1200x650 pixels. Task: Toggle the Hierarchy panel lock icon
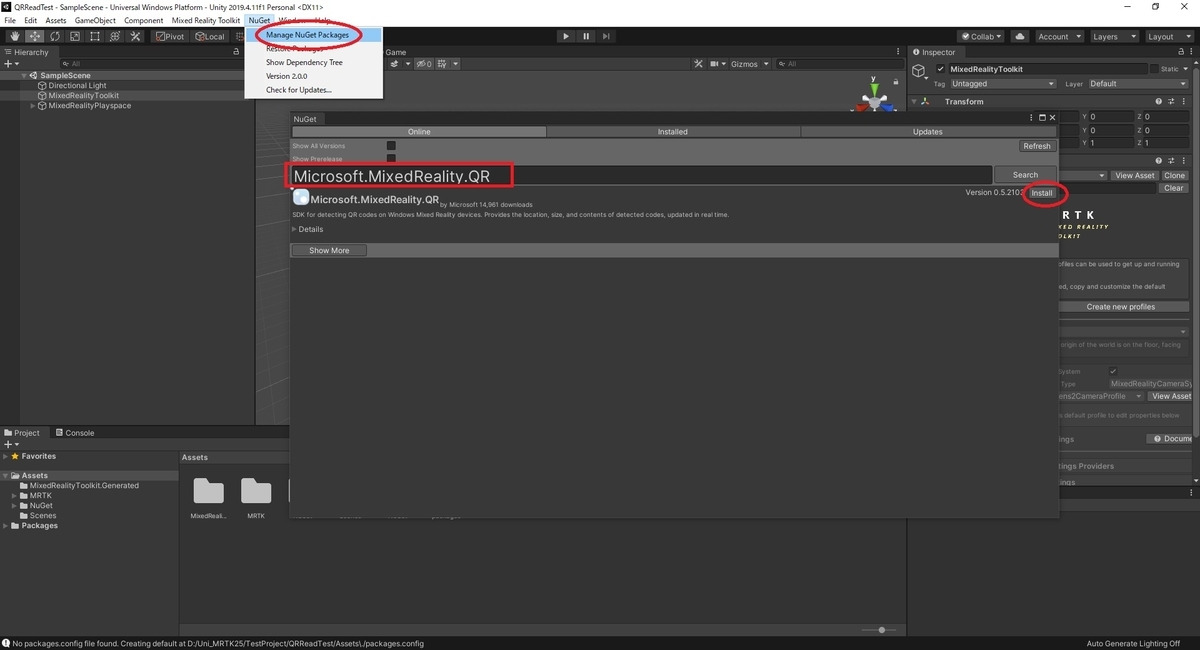[236, 52]
